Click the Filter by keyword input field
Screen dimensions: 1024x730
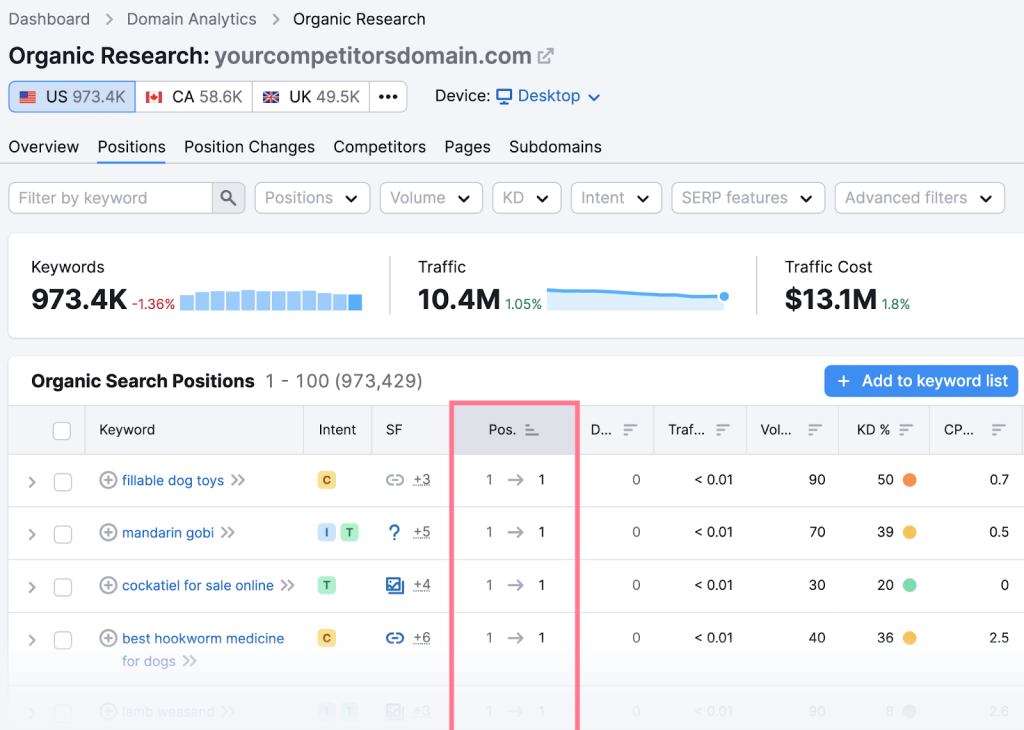110,198
